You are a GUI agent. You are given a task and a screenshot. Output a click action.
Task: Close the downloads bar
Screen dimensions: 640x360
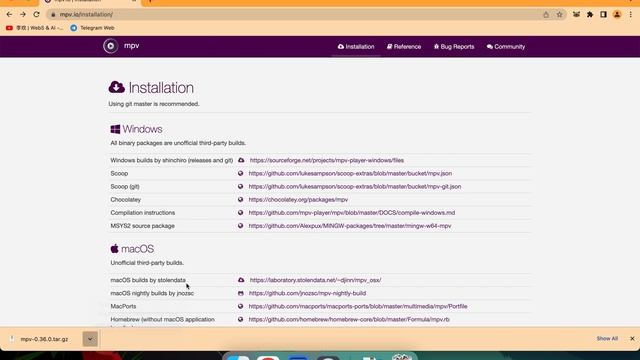[x=632, y=339]
